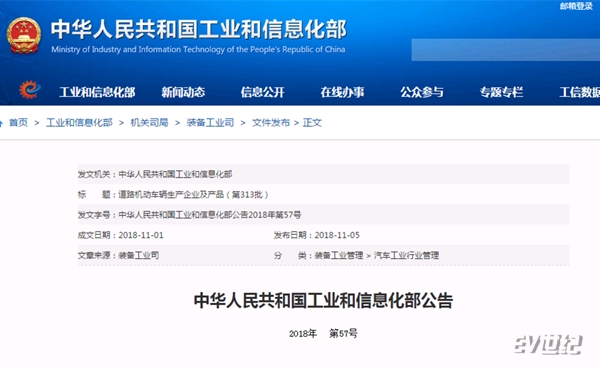The height and width of the screenshot is (369, 600).
Task: Click 工业和信息化部 breadcrumb link
Action: pyautogui.click(x=79, y=122)
